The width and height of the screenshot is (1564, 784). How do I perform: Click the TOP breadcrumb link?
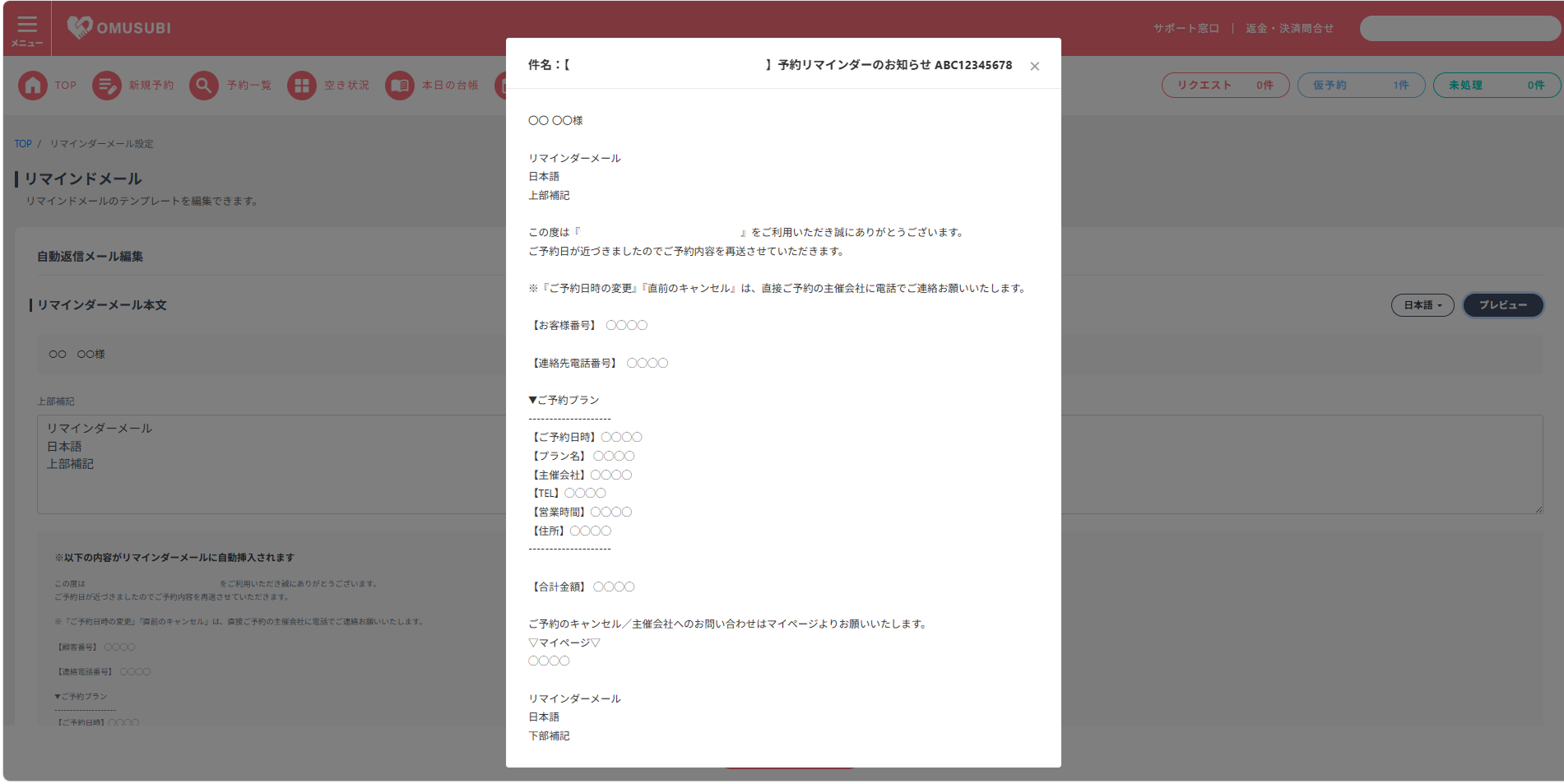(23, 144)
